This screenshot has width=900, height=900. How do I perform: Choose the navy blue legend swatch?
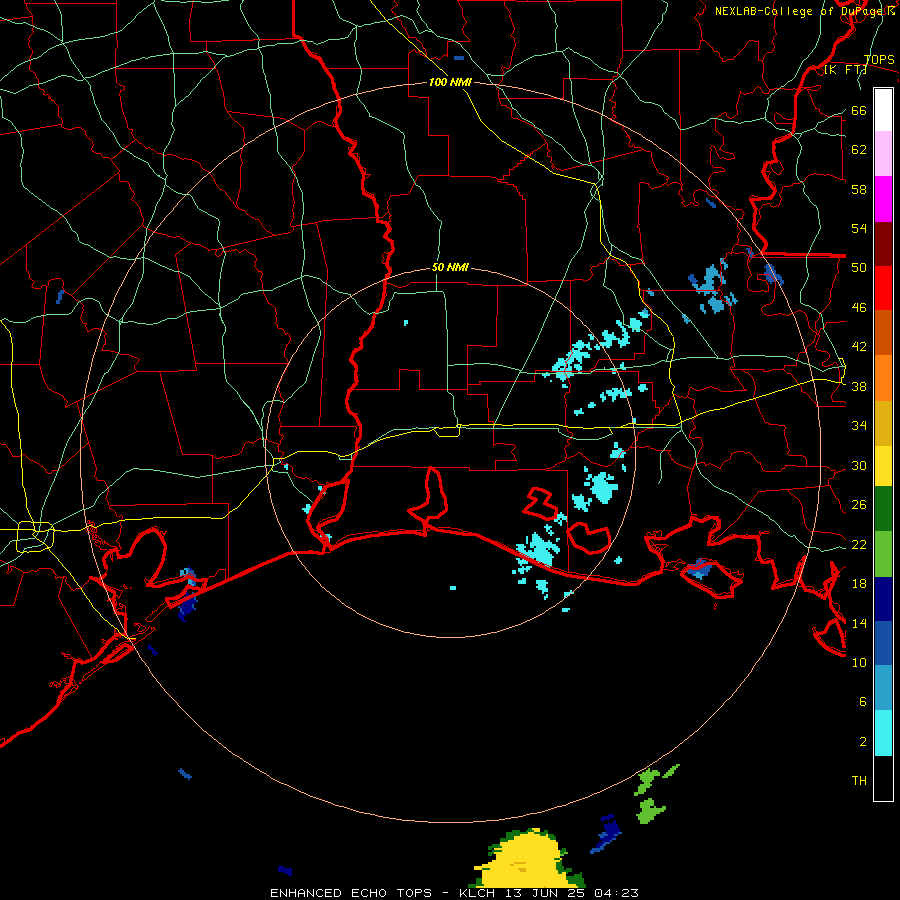click(883, 599)
